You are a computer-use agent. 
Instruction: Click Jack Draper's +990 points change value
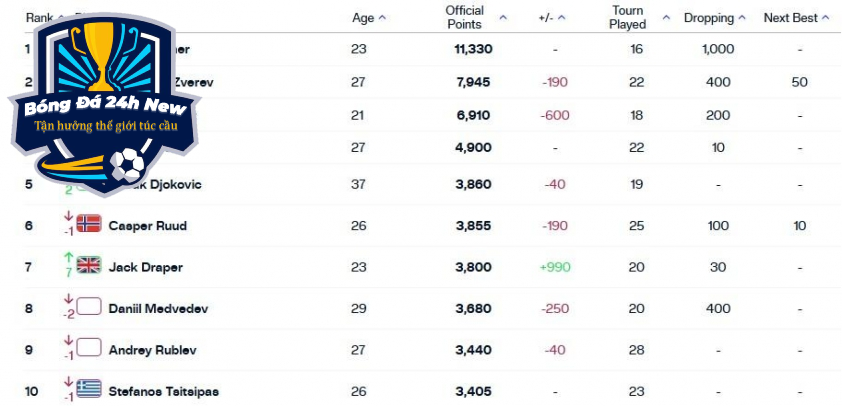[555, 267]
